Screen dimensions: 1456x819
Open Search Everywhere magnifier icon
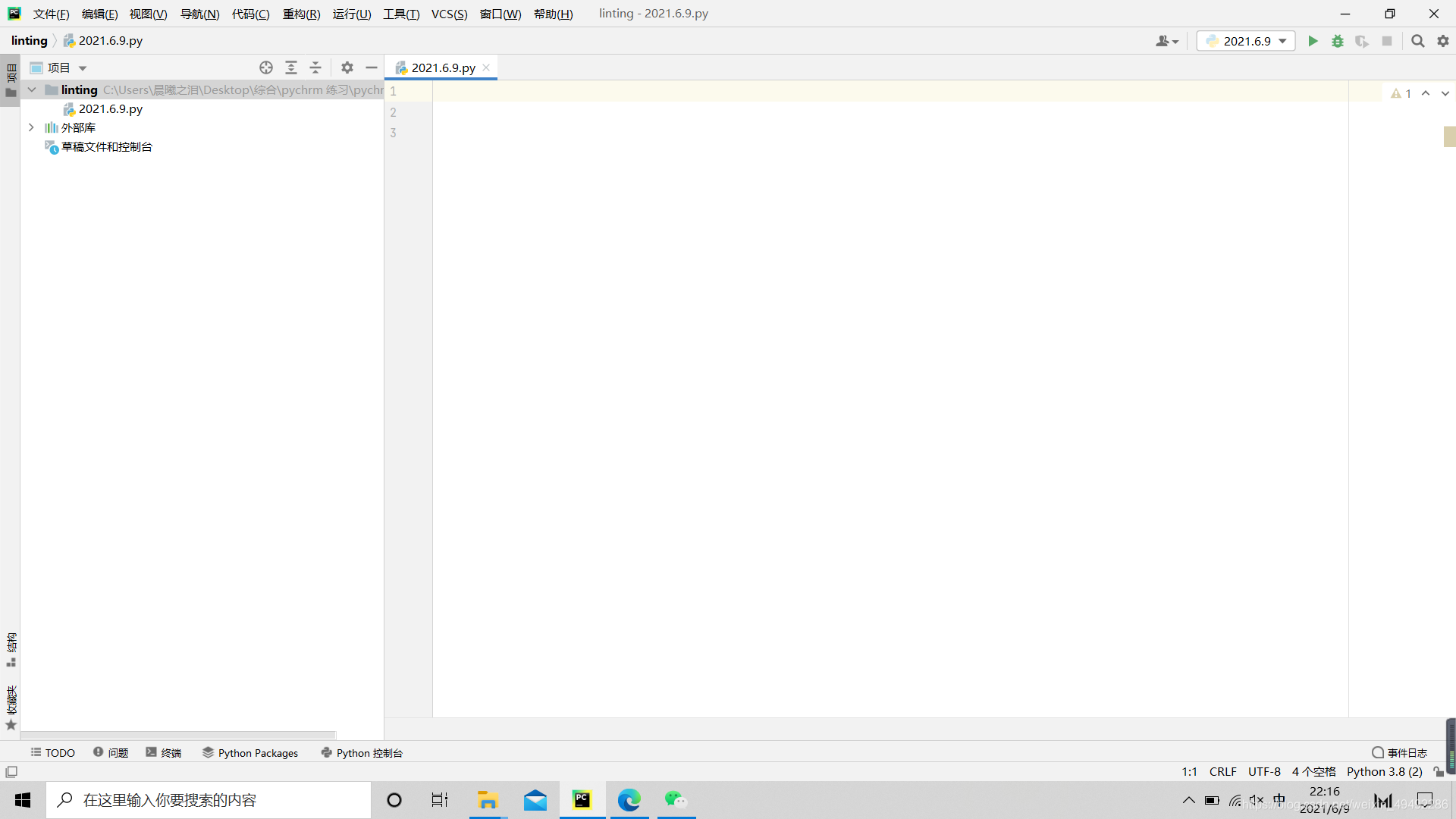click(1417, 41)
